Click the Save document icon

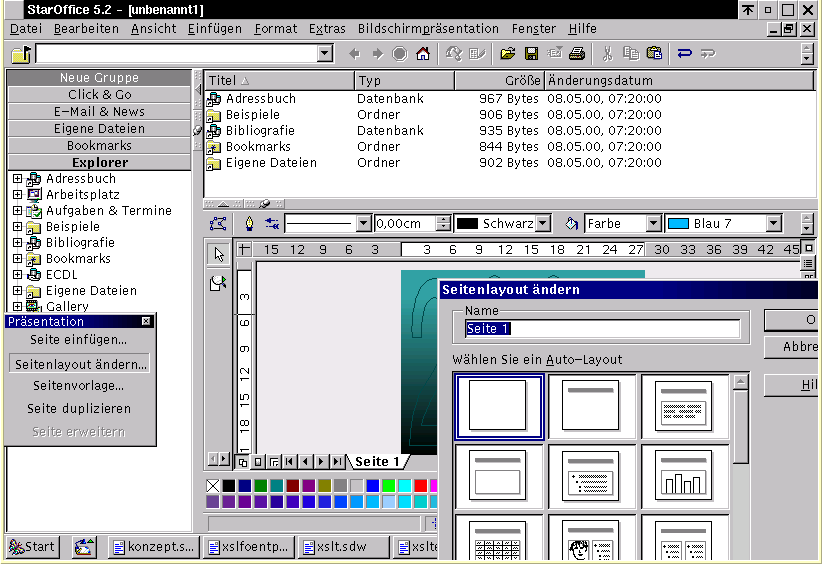coord(531,54)
